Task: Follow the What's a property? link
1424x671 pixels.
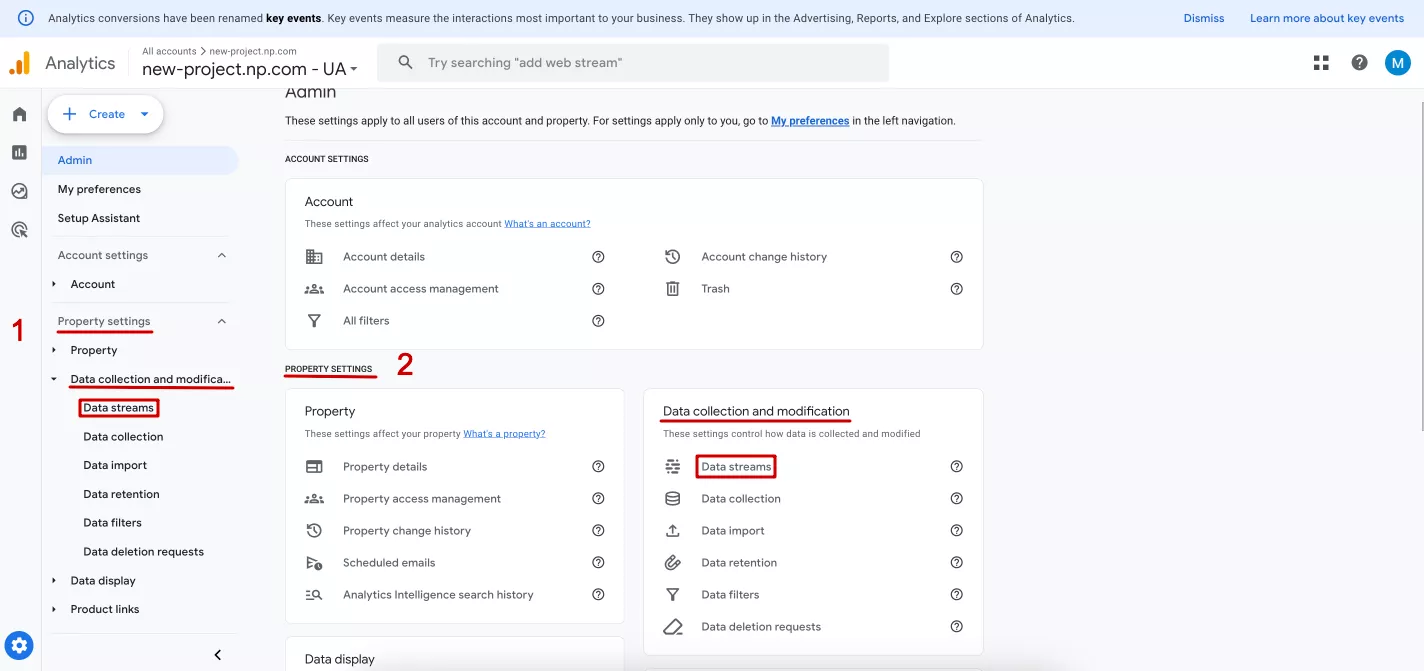Action: [504, 434]
